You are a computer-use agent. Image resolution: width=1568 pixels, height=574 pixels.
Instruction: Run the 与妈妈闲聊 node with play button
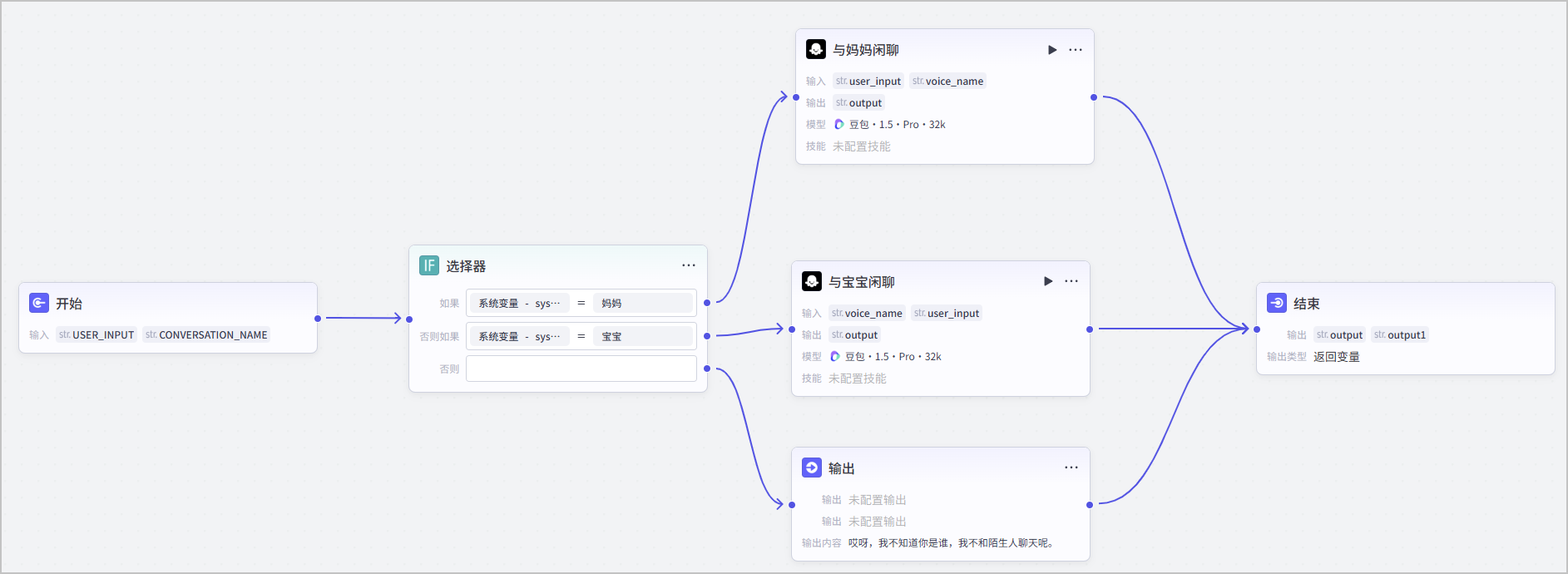pyautogui.click(x=1052, y=50)
